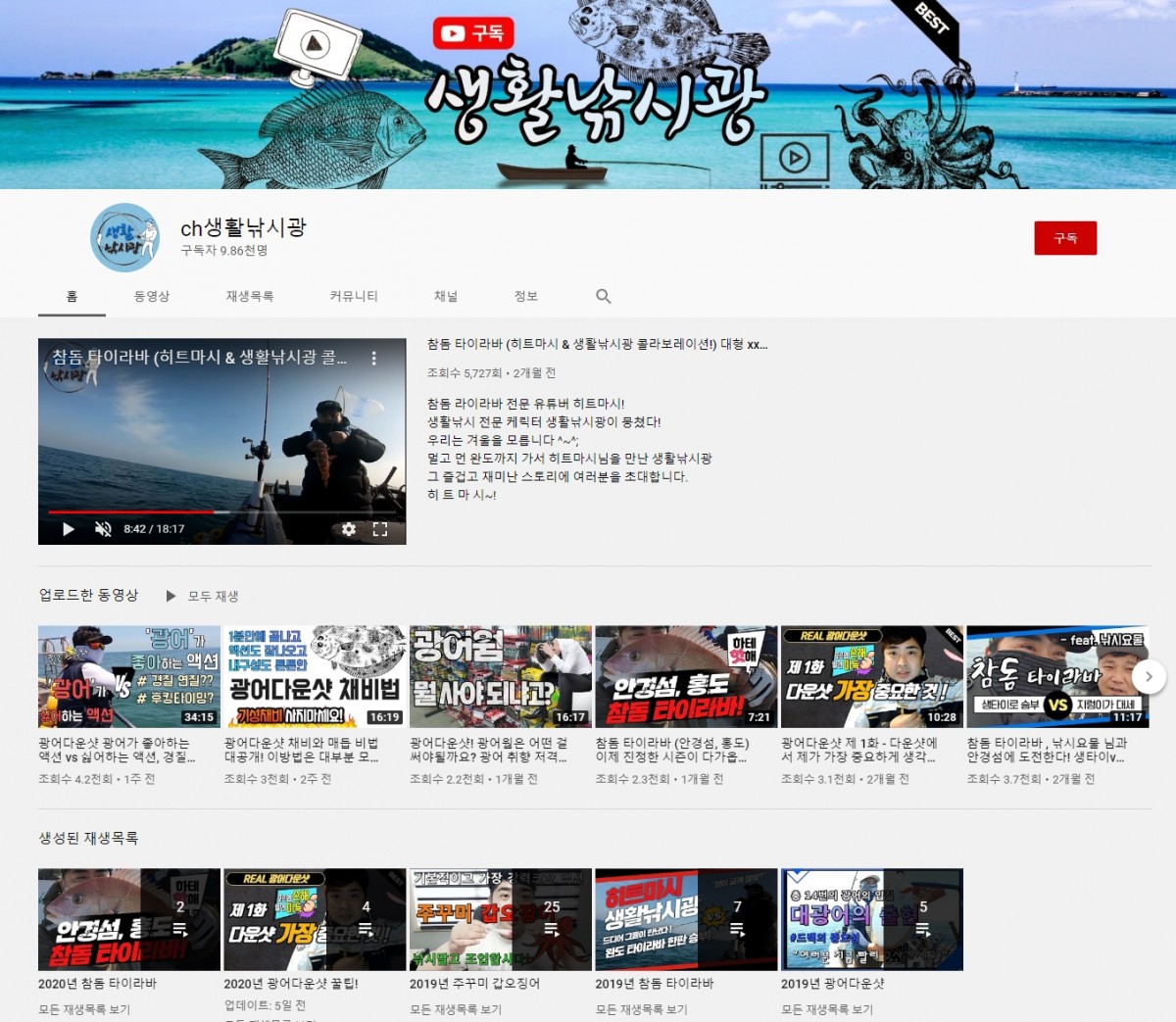Image resolution: width=1176 pixels, height=1022 pixels.
Task: Open the 정보 tab
Action: 526,296
